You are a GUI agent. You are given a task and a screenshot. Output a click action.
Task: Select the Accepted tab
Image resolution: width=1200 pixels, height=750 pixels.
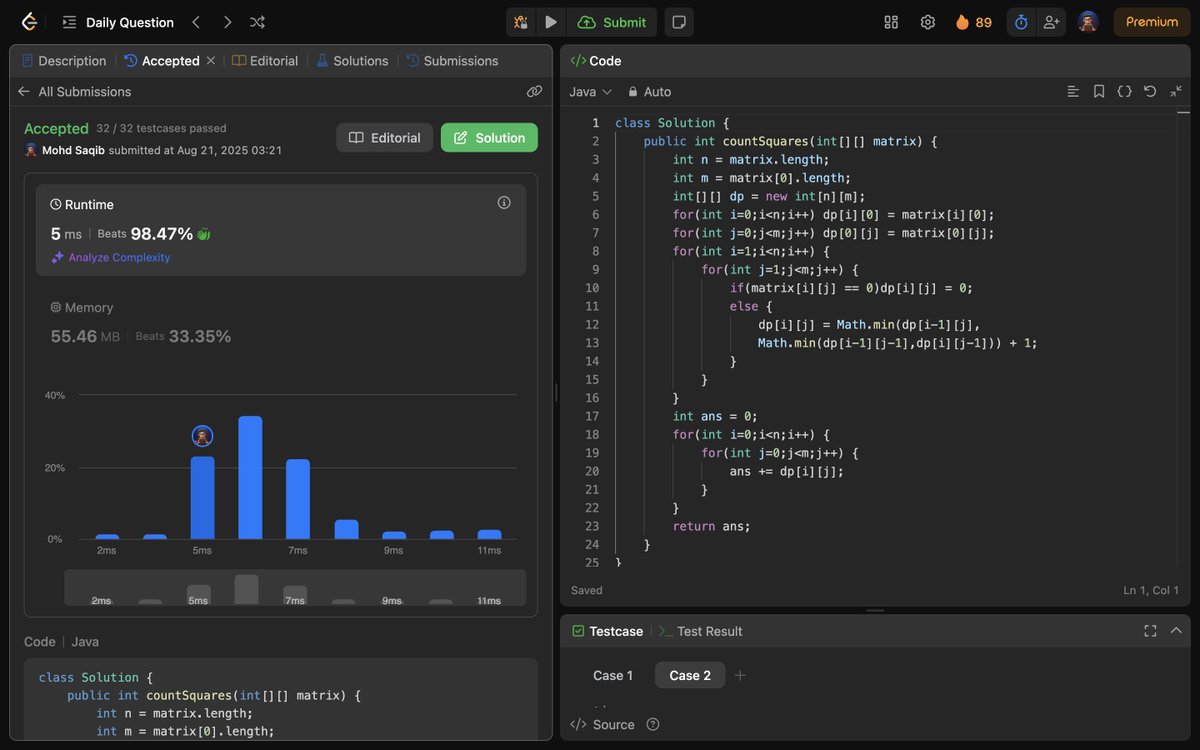tap(162, 61)
